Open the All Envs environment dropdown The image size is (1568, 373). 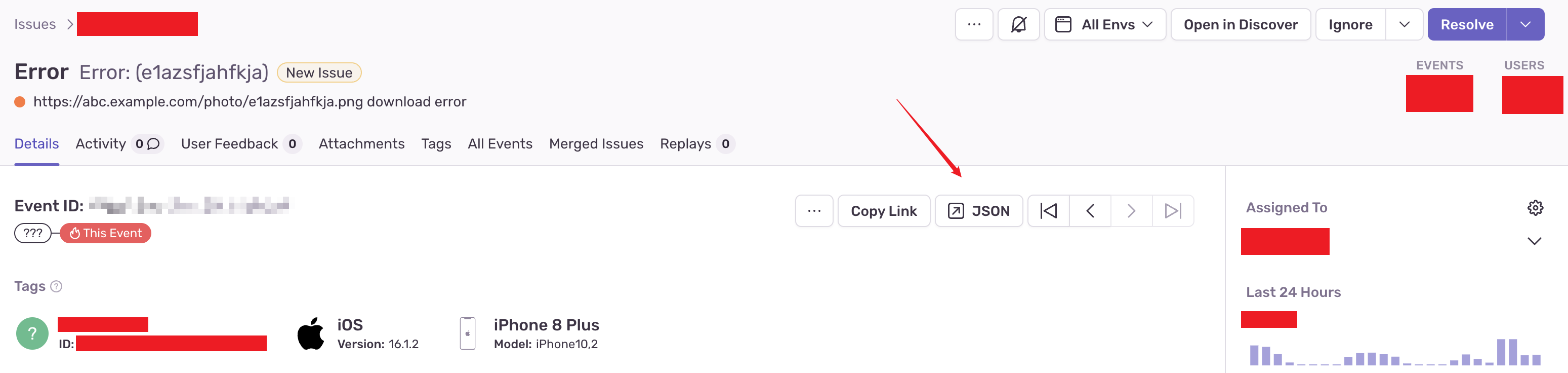pos(1105,24)
